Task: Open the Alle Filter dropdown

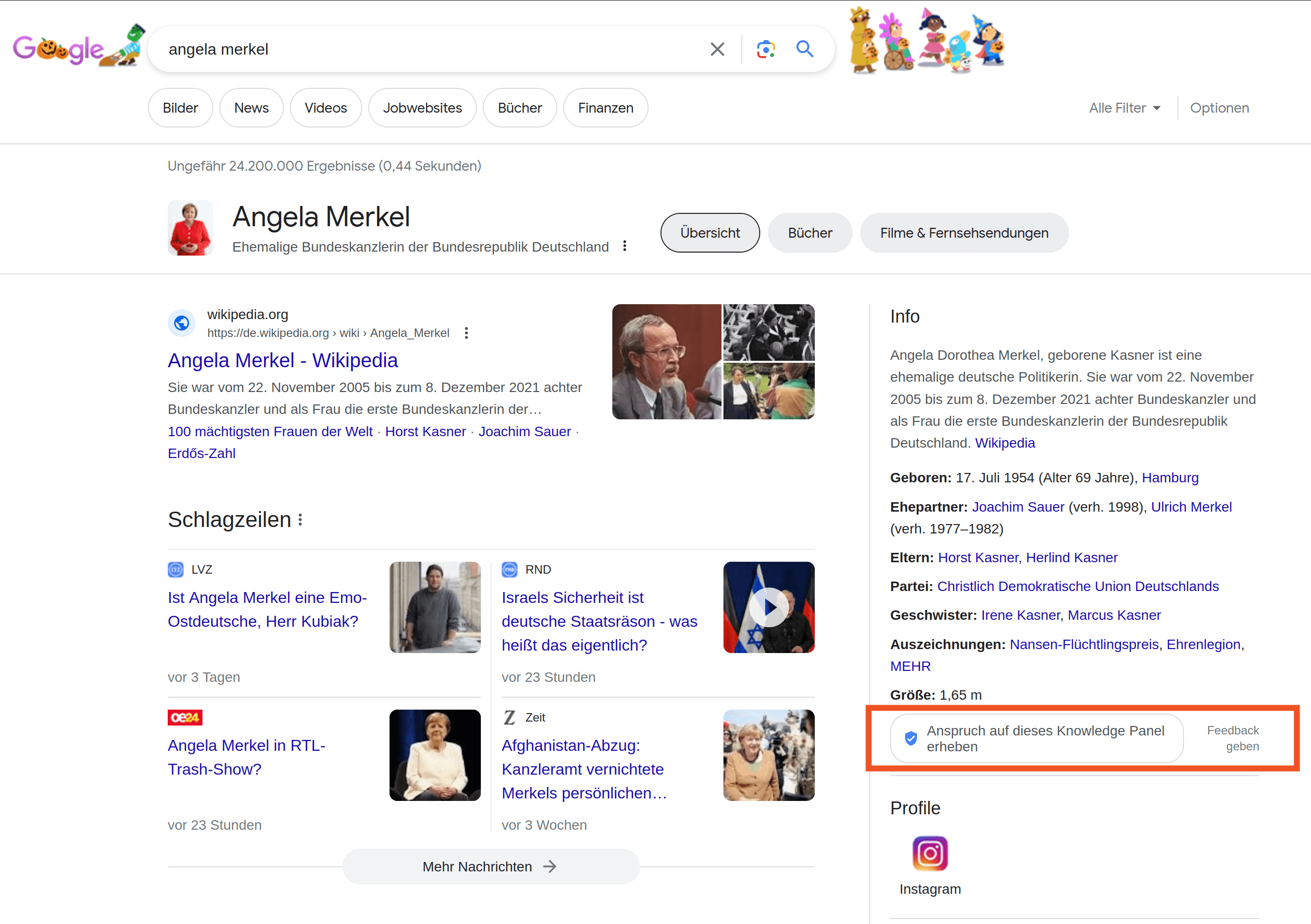Action: [1124, 108]
